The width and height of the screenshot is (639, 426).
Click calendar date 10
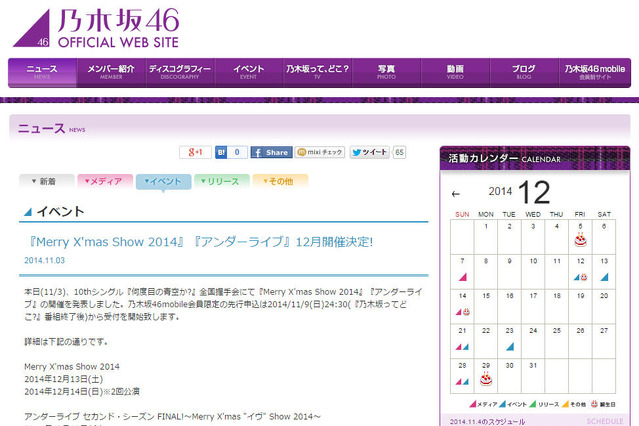pyautogui.click(x=533, y=261)
